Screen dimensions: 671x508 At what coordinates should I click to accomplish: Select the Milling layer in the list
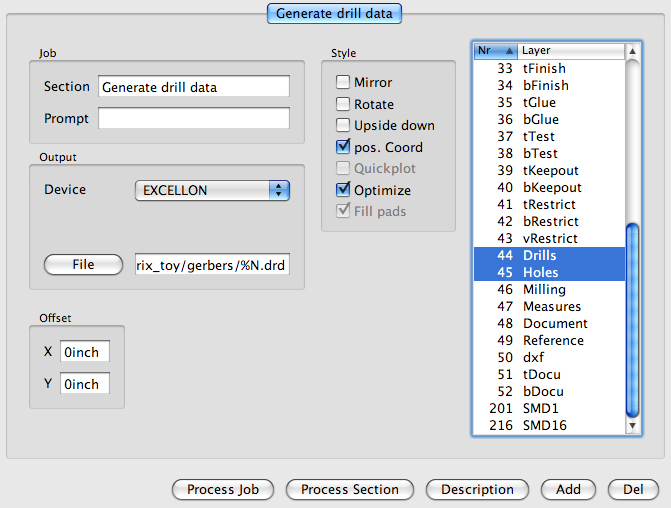(x=544, y=290)
